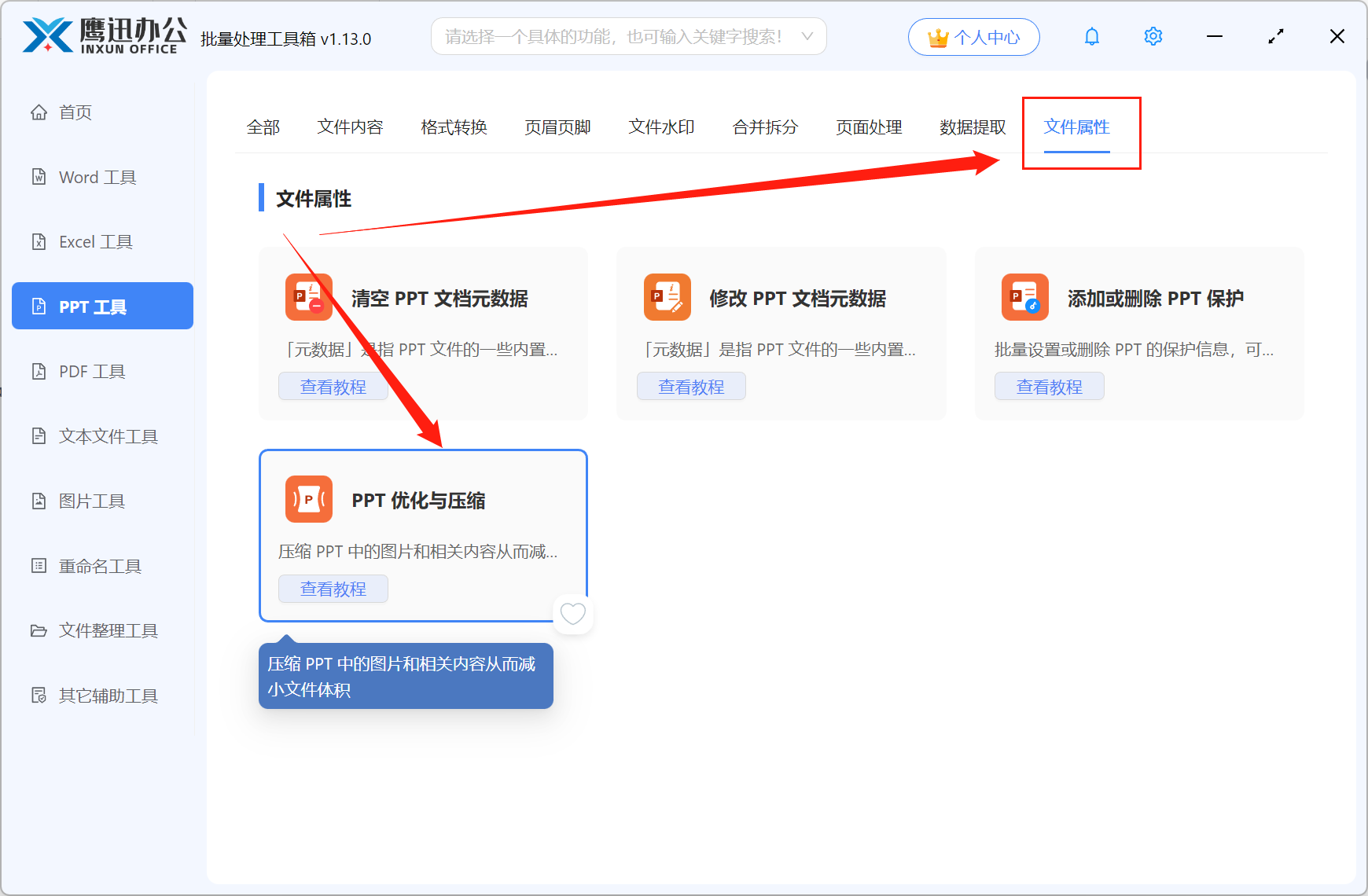Select the 文件整理工具 category
Viewport: 1368px width, 896px height.
click(106, 630)
